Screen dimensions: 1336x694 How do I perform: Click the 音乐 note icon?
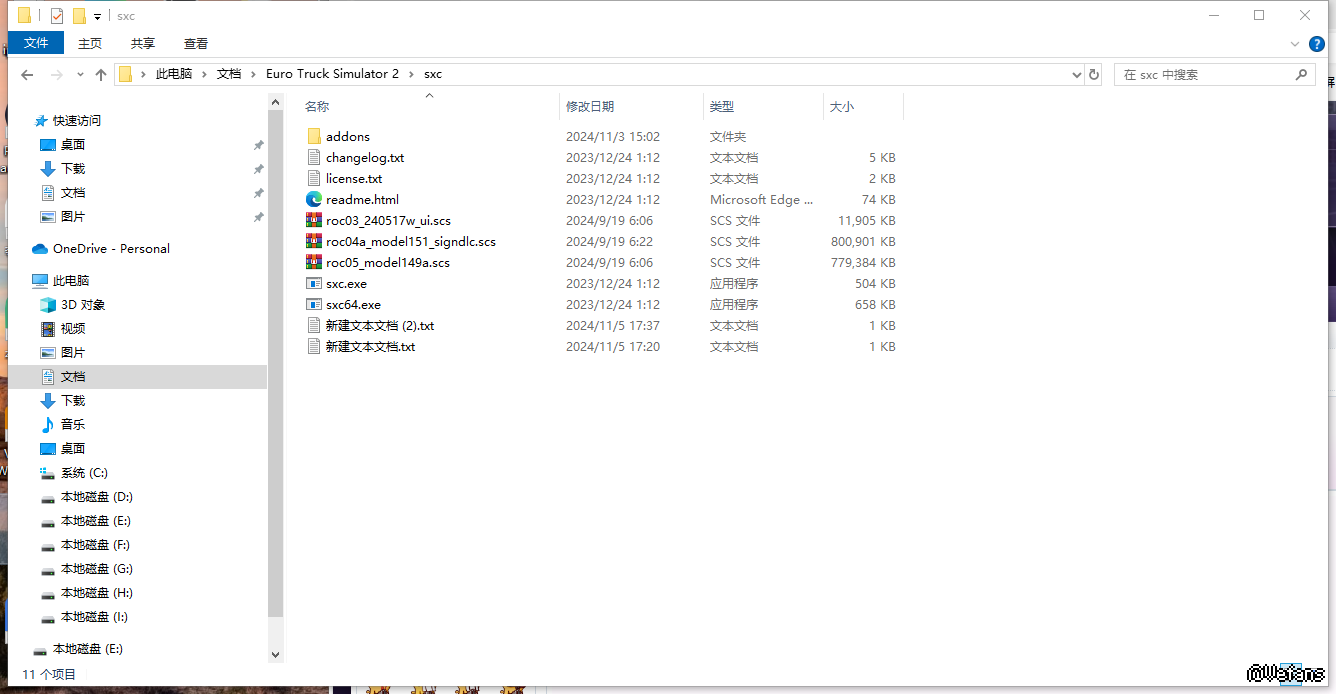[x=47, y=424]
